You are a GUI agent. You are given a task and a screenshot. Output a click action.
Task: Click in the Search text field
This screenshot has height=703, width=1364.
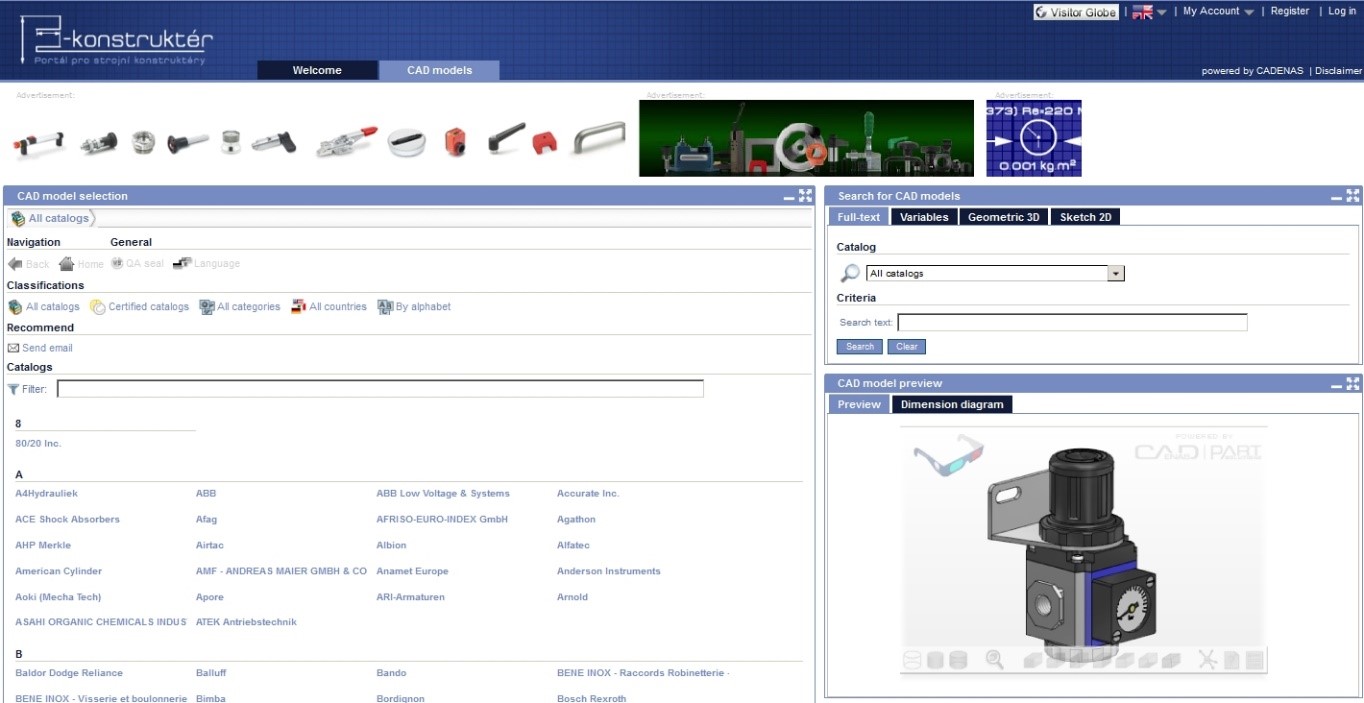point(1072,322)
